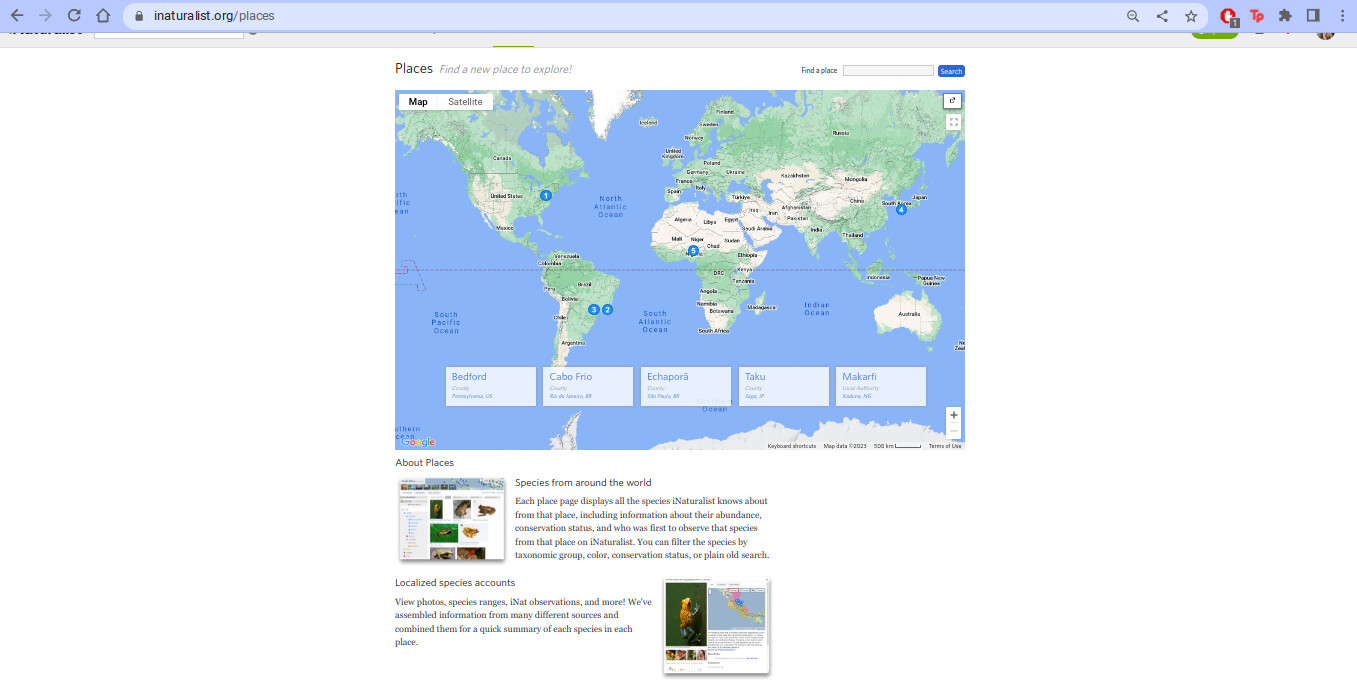Click 'Find a new place to explore!' text

pyautogui.click(x=505, y=70)
